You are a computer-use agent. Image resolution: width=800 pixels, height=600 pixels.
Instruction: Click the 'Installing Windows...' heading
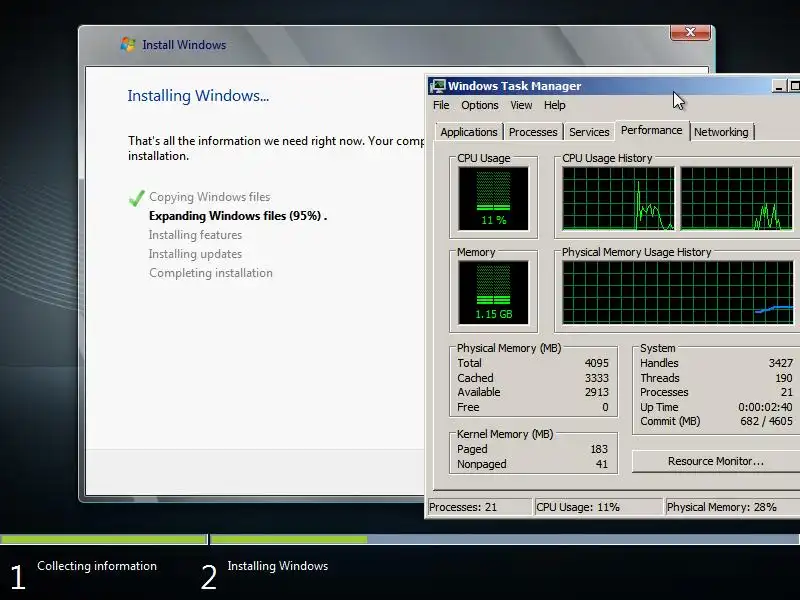tap(198, 96)
